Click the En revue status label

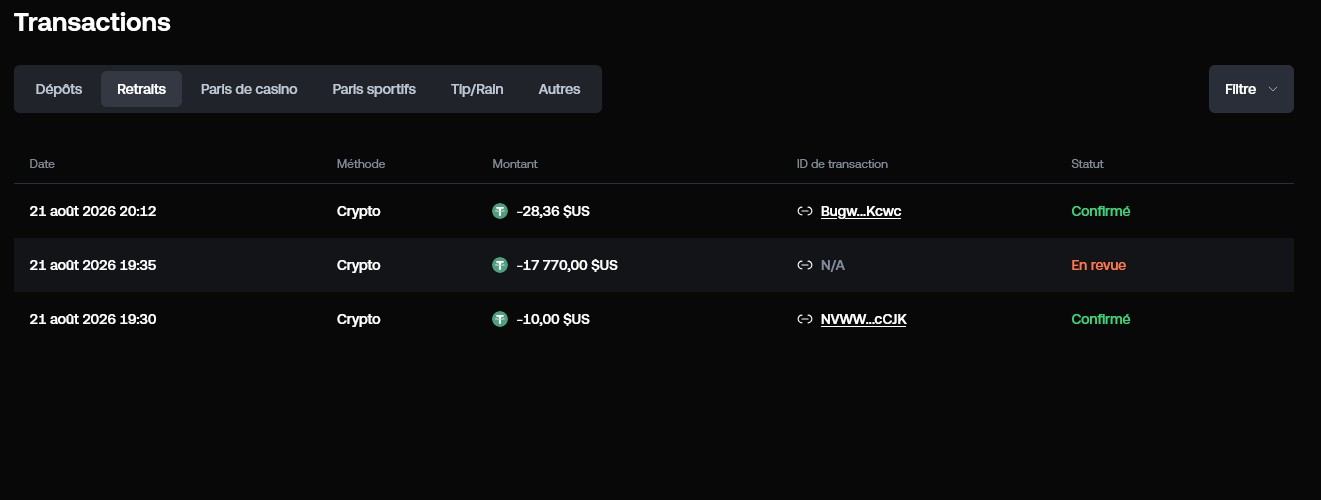(x=1098, y=265)
